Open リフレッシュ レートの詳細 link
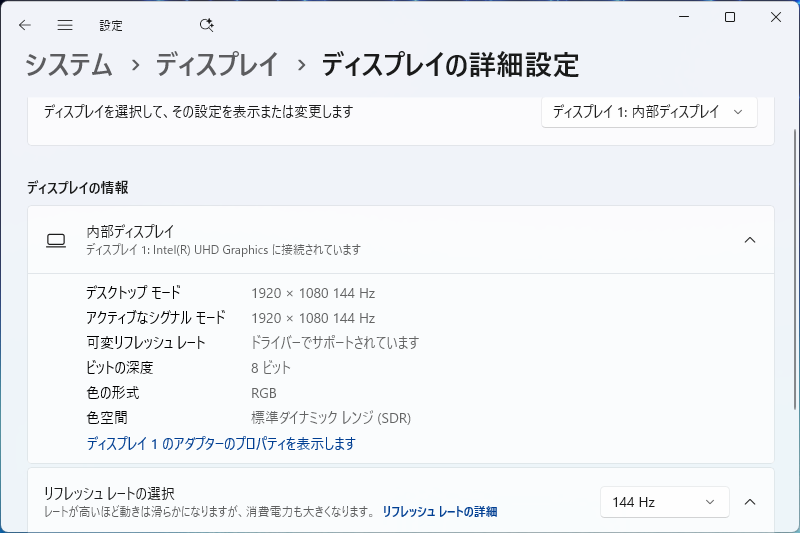The height and width of the screenshot is (533, 800). coord(440,512)
